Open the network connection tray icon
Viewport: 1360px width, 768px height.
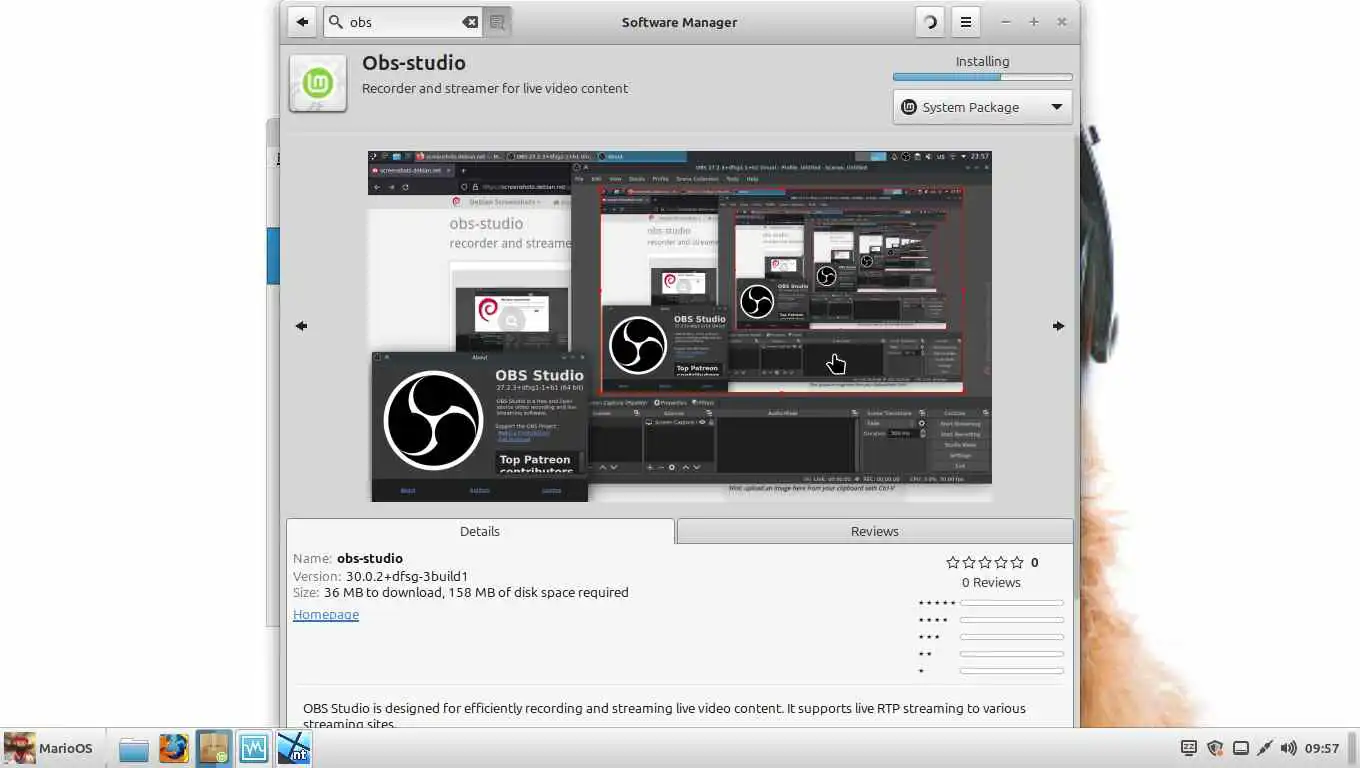(x=1265, y=748)
